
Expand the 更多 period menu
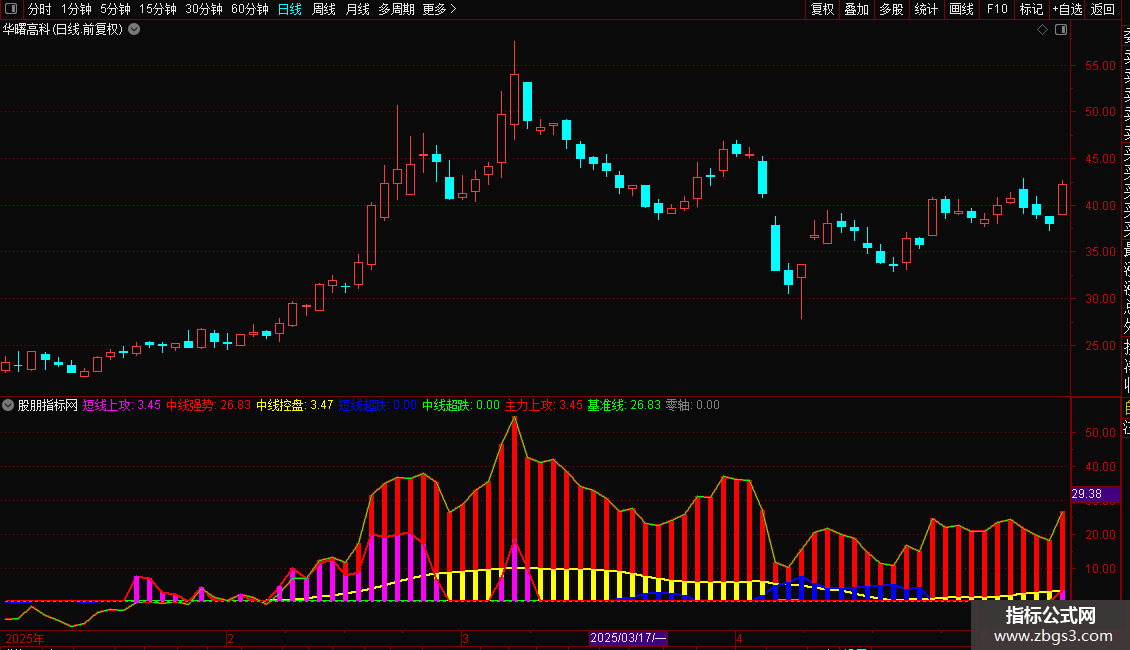click(x=439, y=9)
